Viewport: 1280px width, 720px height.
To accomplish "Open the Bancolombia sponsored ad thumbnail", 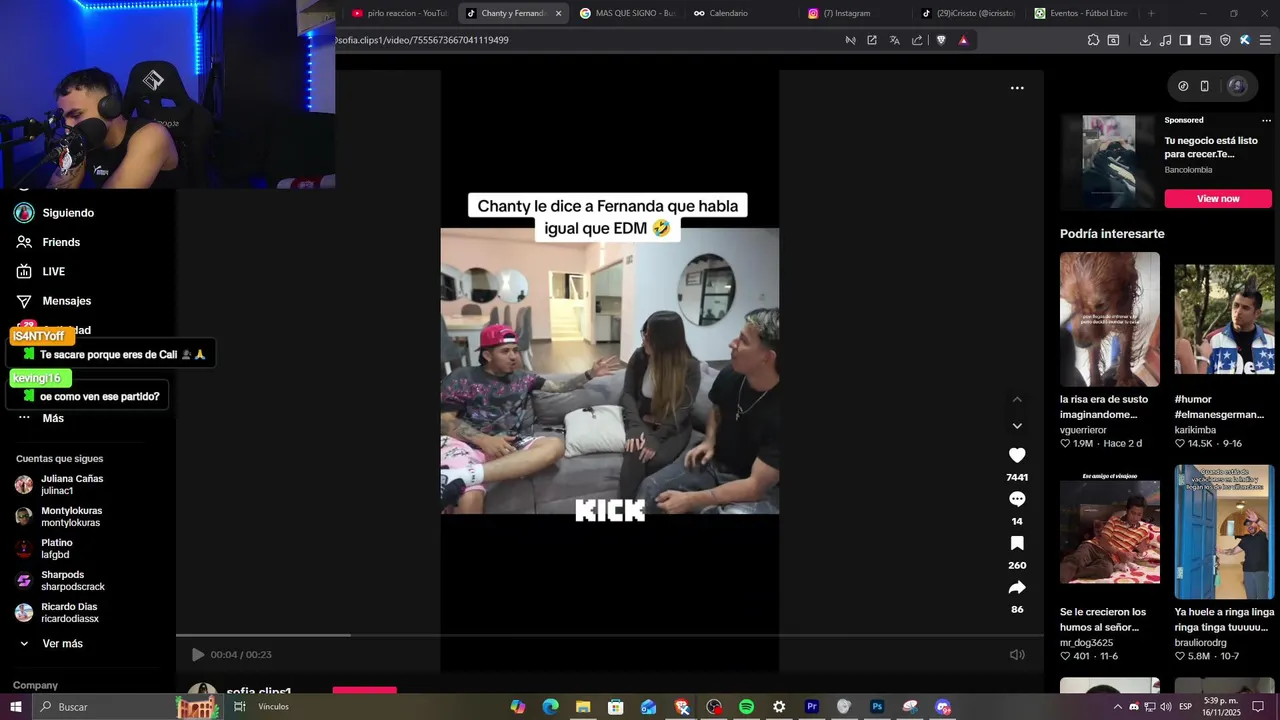I will tap(1108, 162).
